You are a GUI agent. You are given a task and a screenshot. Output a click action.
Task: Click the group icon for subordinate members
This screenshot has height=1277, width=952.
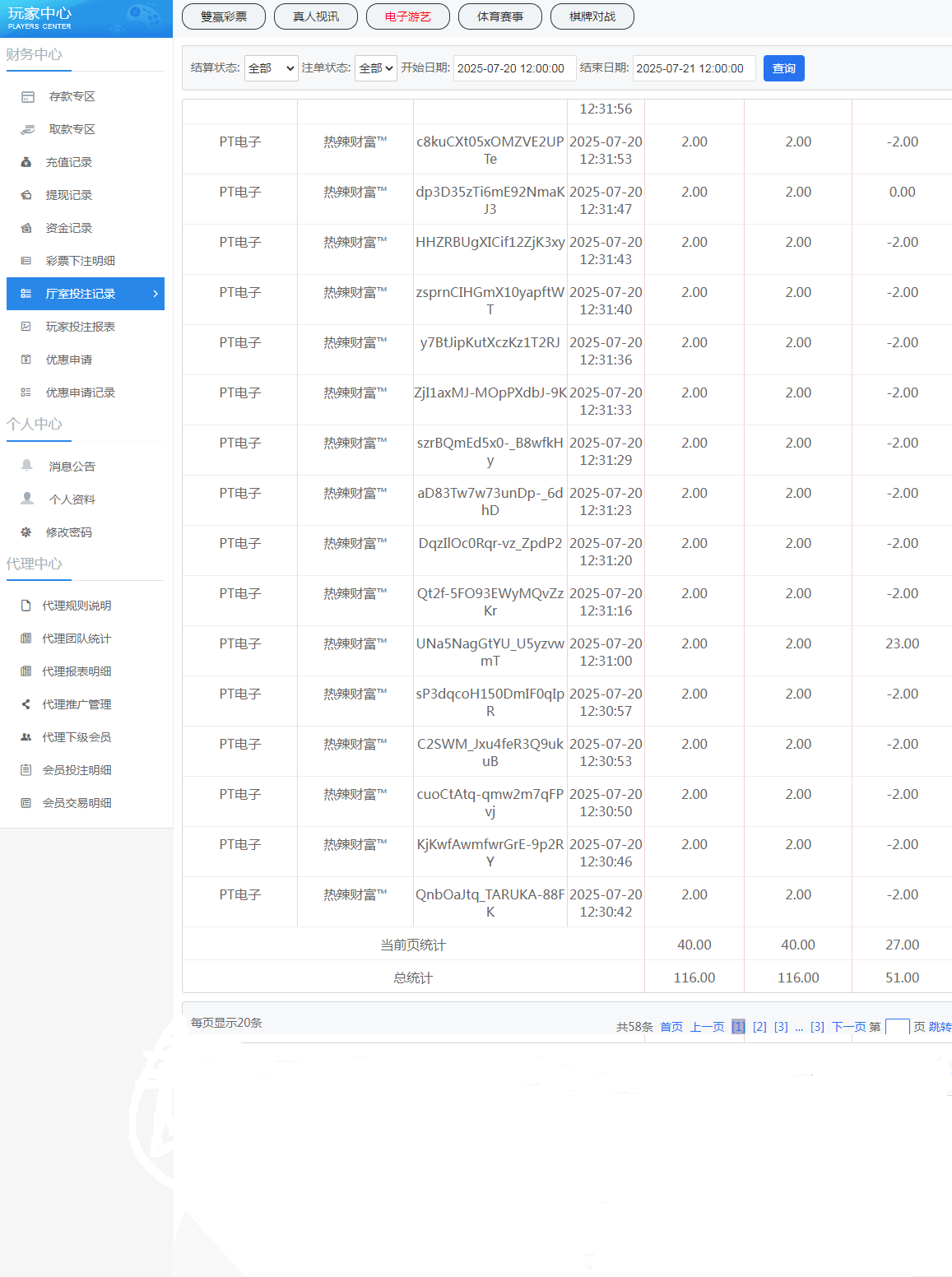point(26,737)
